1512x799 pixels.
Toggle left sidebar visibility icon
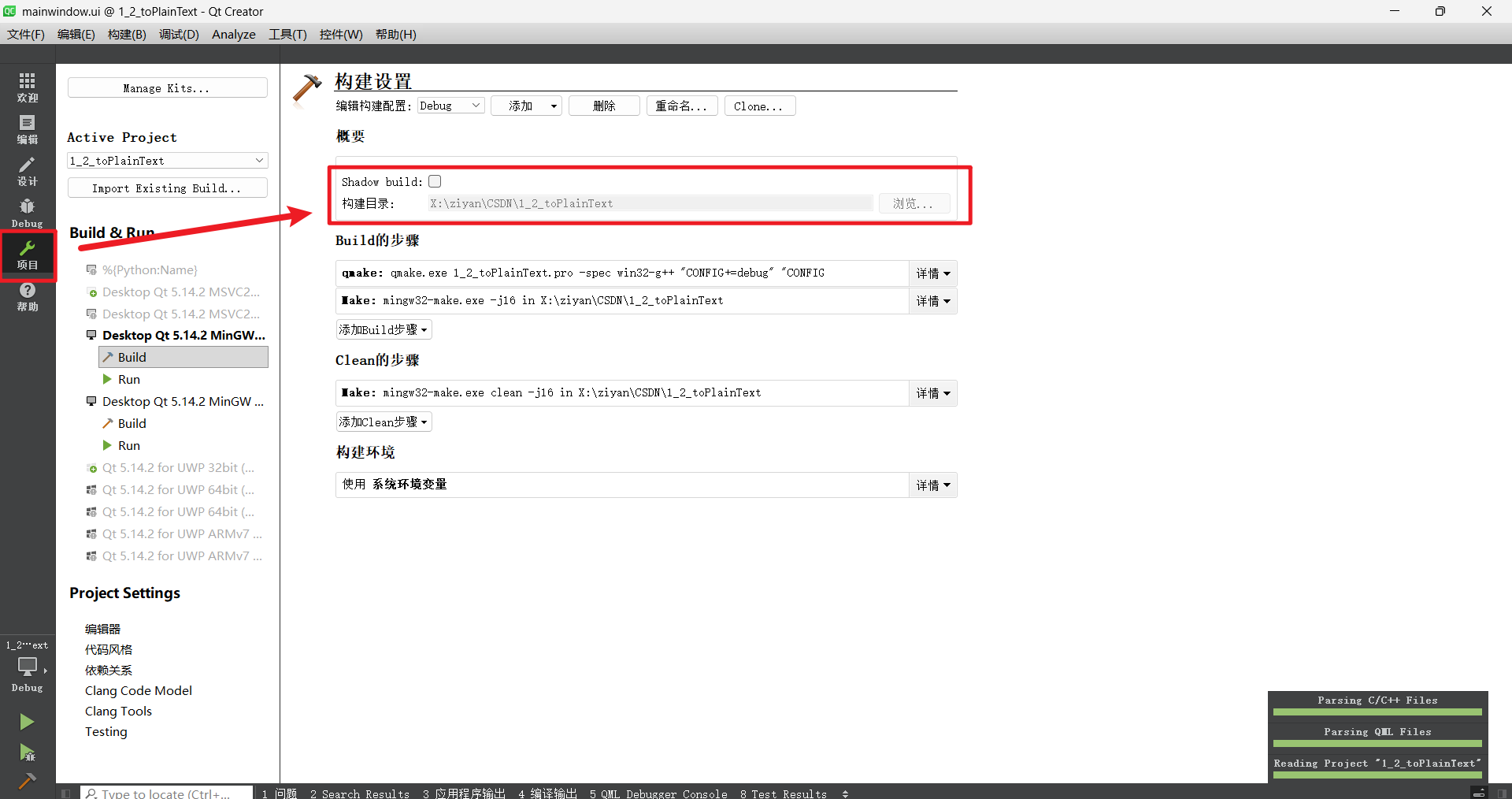tap(66, 793)
